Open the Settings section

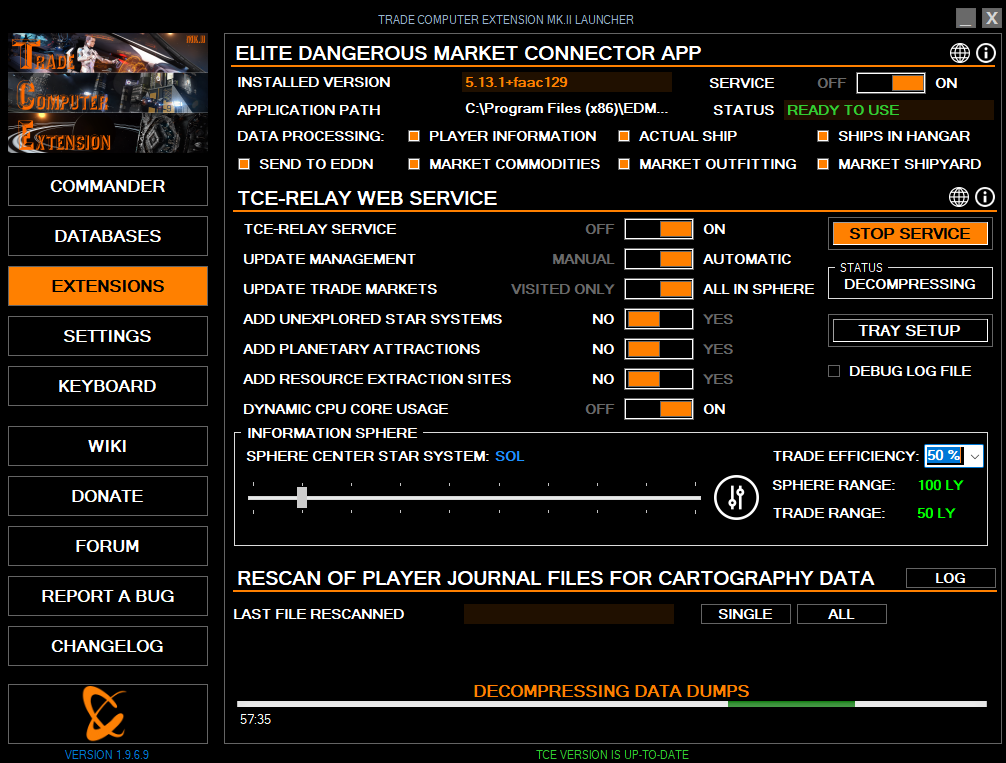tap(108, 336)
